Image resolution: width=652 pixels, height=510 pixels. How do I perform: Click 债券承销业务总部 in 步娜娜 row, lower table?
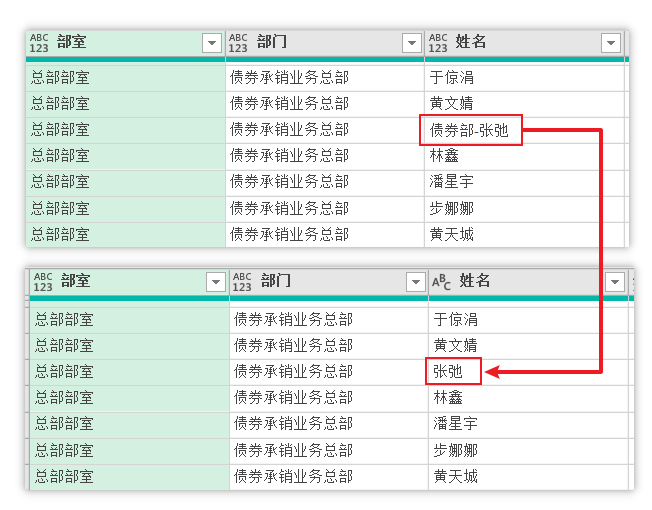pos(294,451)
